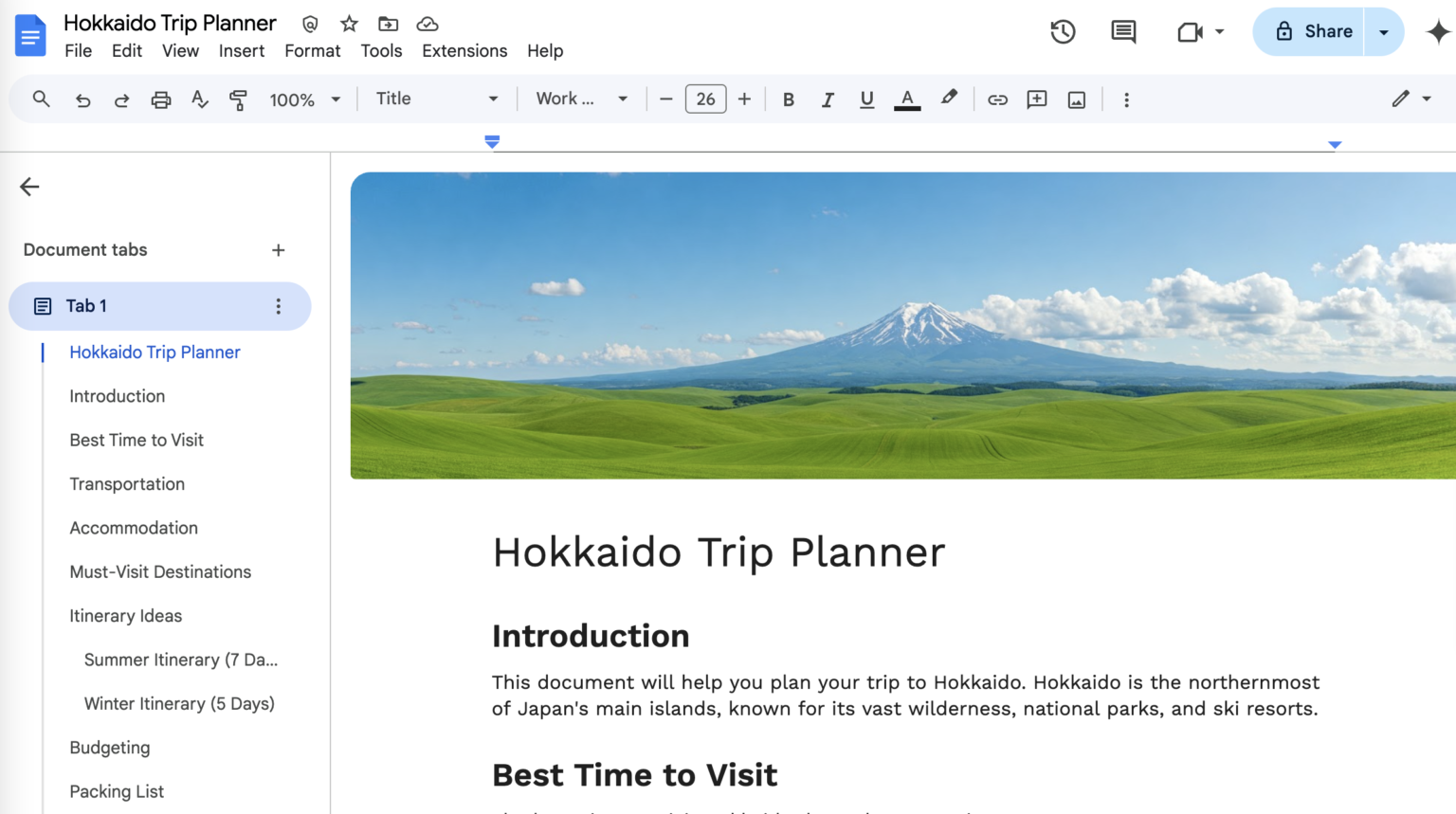Toggle bold formatting

(x=788, y=99)
